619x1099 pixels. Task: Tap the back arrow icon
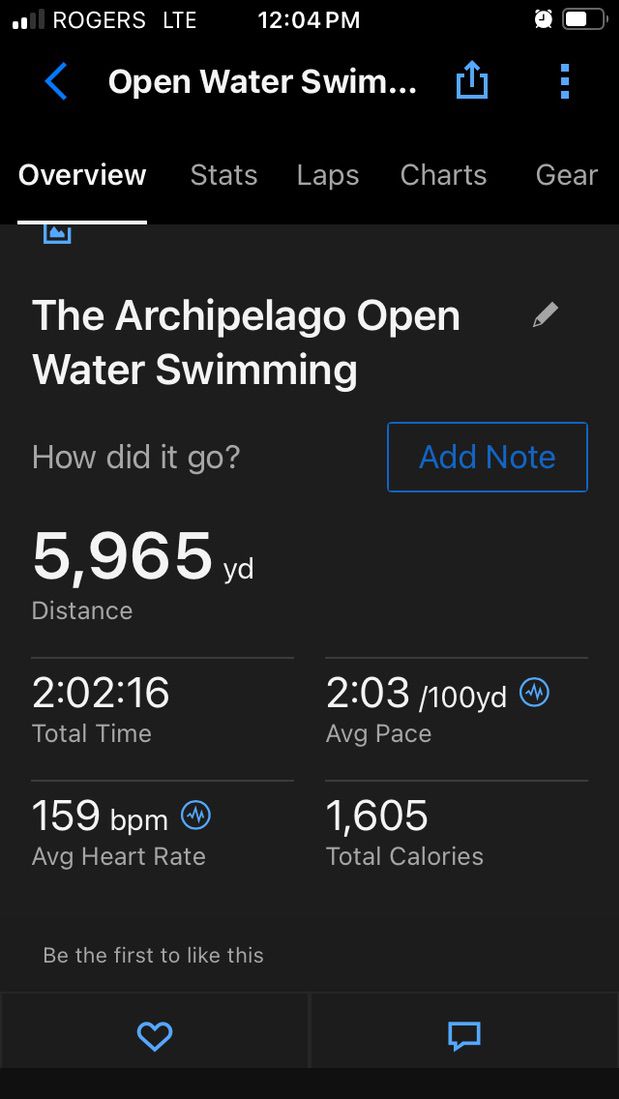pos(57,81)
